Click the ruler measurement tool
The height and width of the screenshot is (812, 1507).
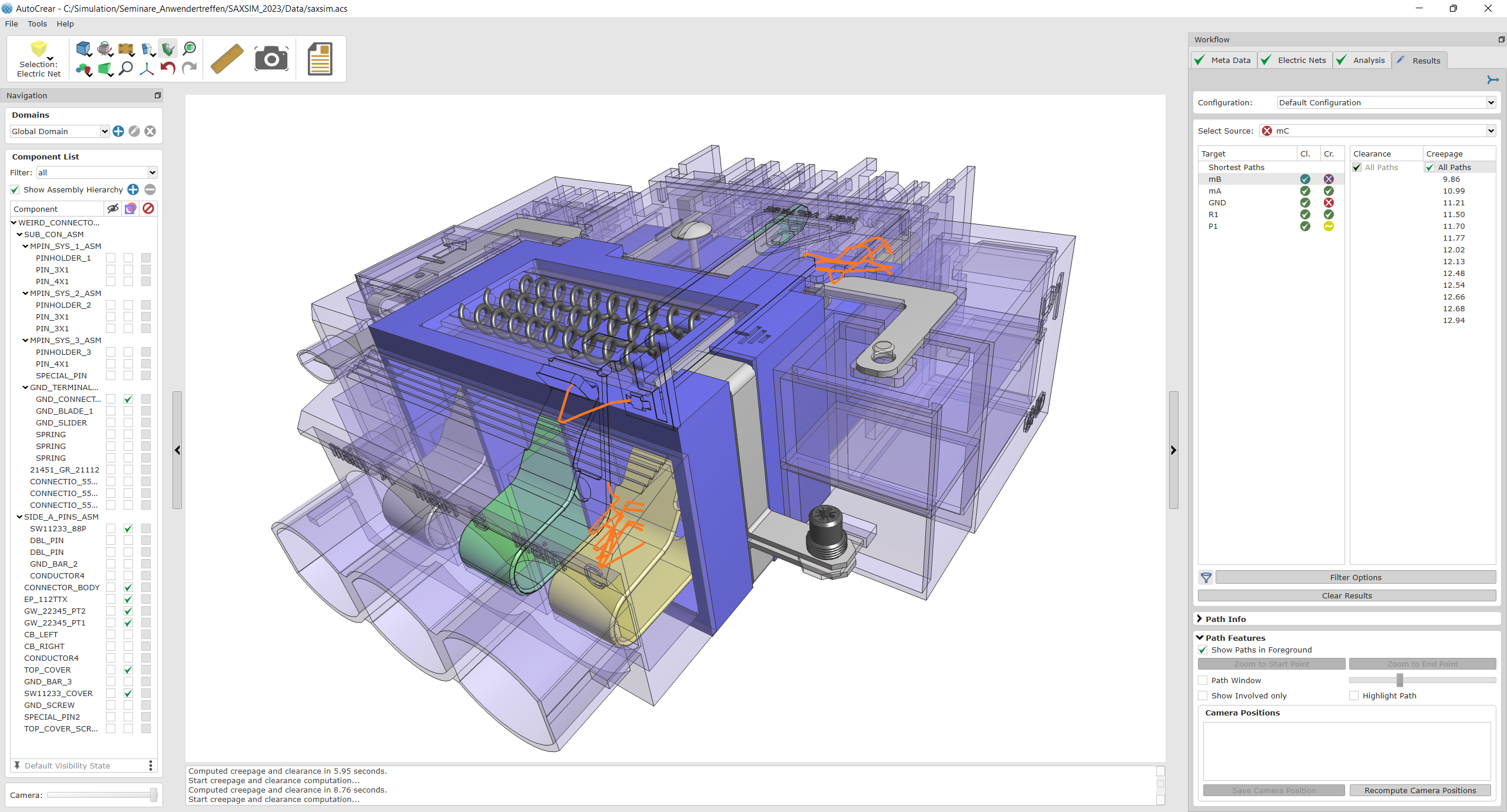pos(227,59)
